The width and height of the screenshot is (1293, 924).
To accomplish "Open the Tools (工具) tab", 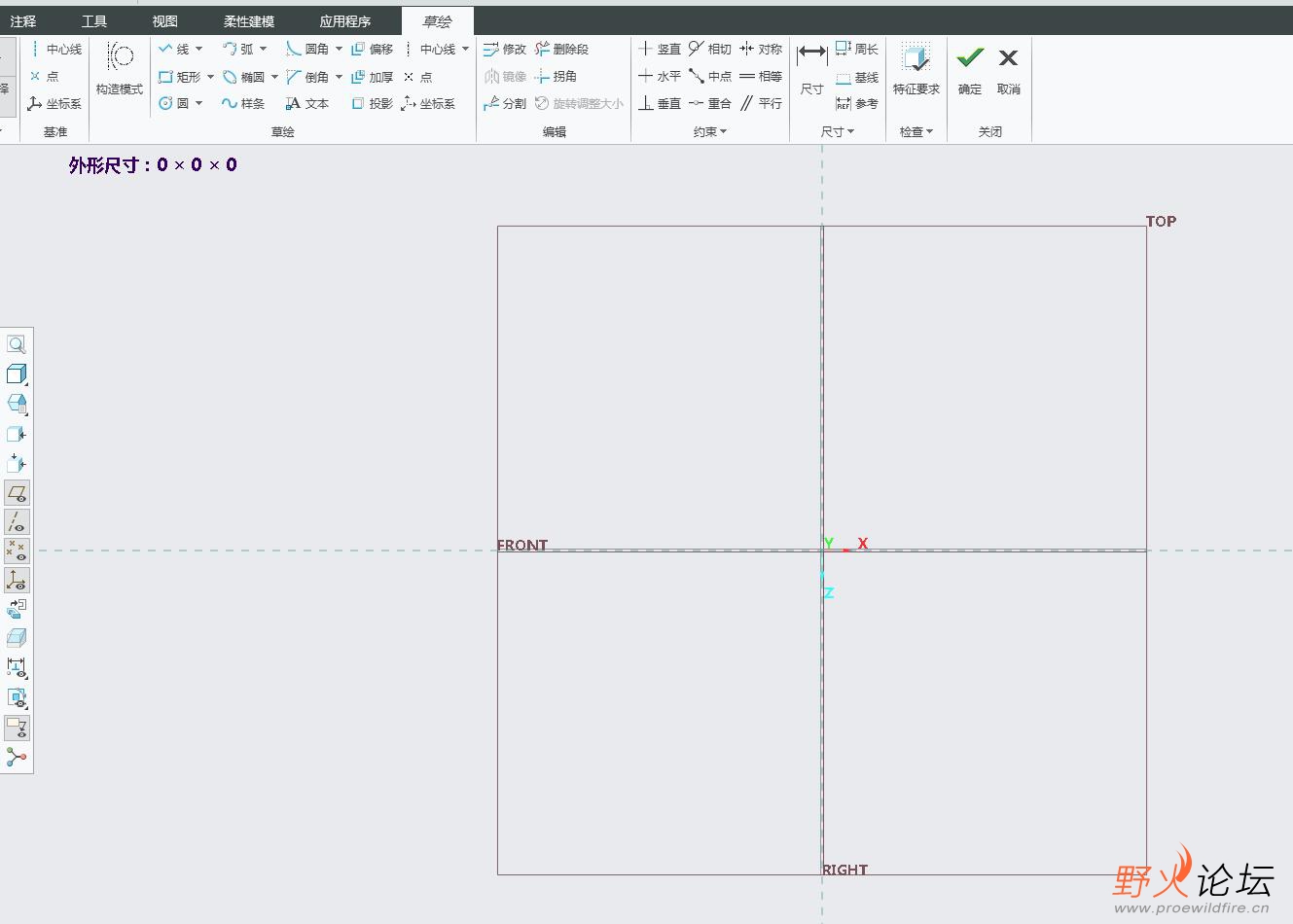I will (94, 20).
